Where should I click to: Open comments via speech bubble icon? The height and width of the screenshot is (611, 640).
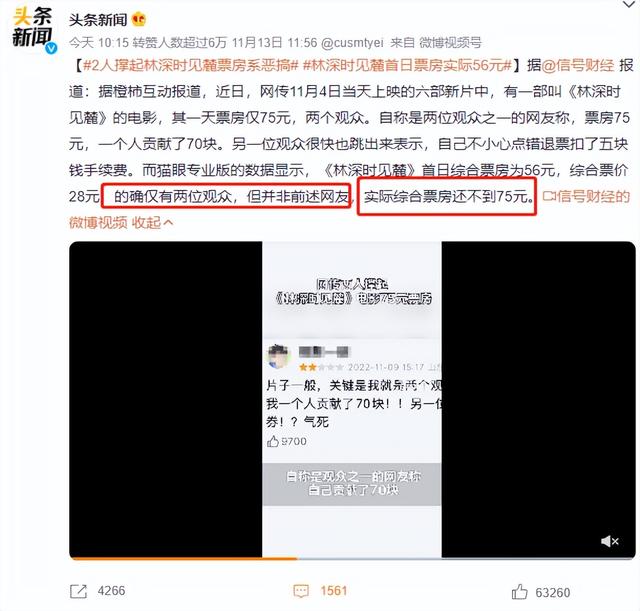pos(301,591)
